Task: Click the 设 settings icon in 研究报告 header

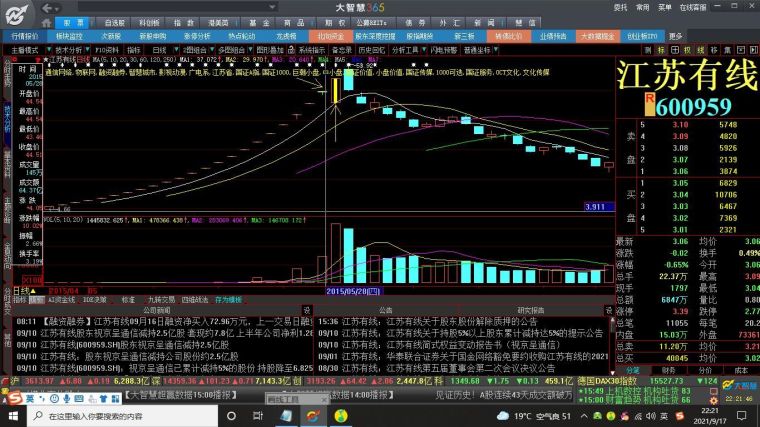Action: 609,310
